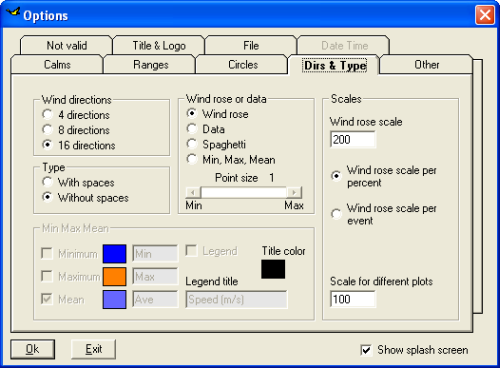The height and width of the screenshot is (368, 500).
Task: Open the Circles tab
Action: (x=243, y=64)
